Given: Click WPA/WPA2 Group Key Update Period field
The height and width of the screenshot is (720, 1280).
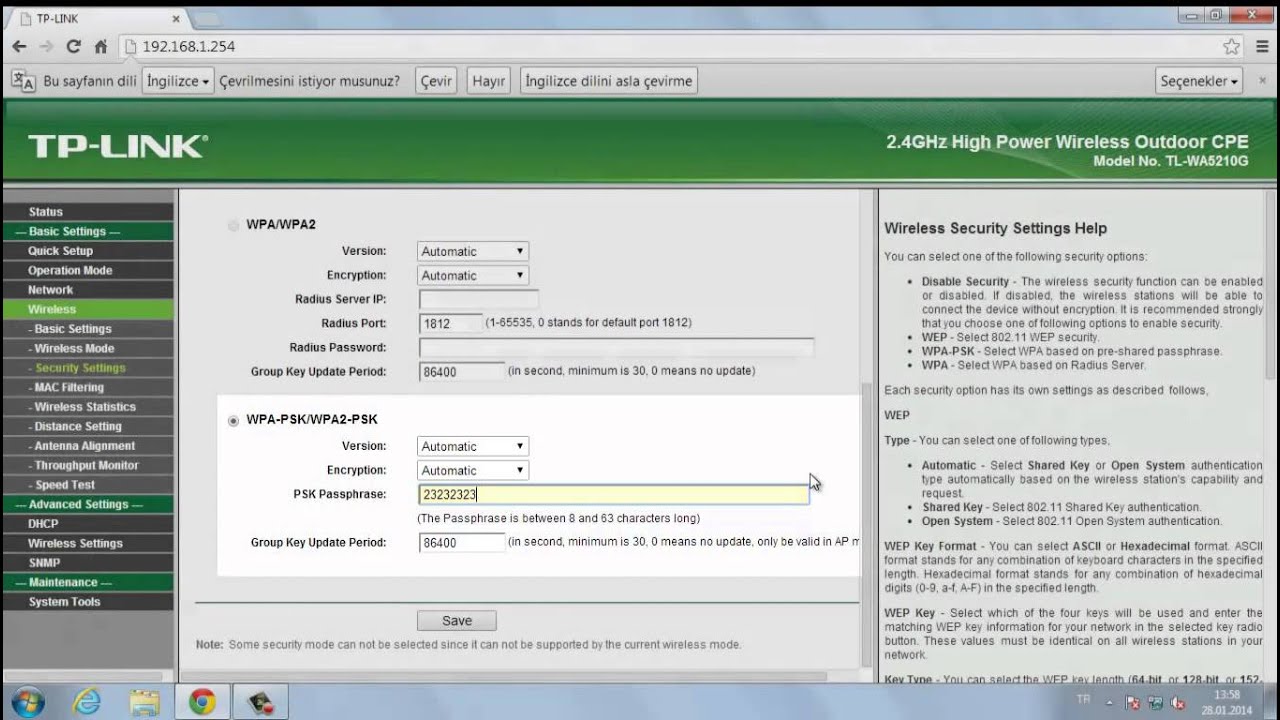Looking at the screenshot, I should [462, 371].
